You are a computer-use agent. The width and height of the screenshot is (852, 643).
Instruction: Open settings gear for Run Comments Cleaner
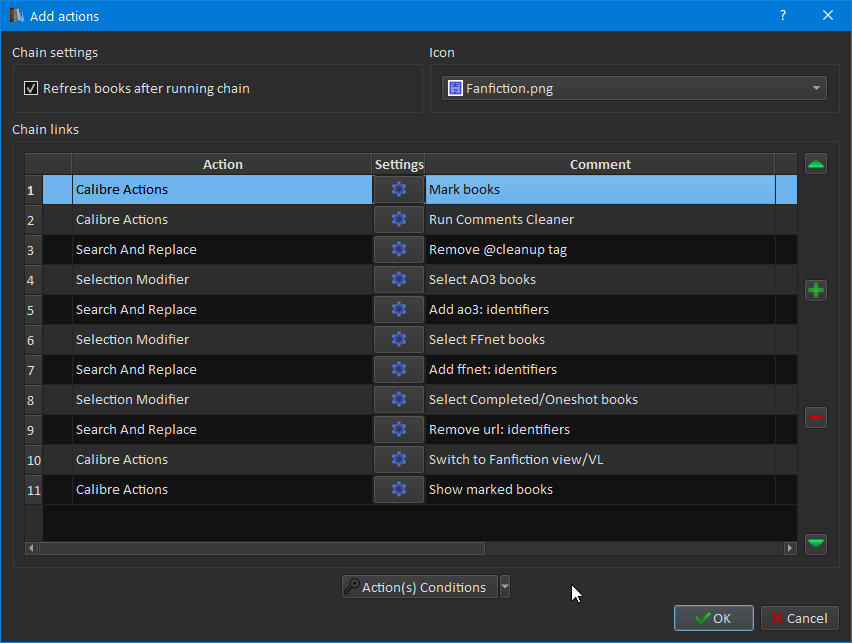(x=399, y=220)
